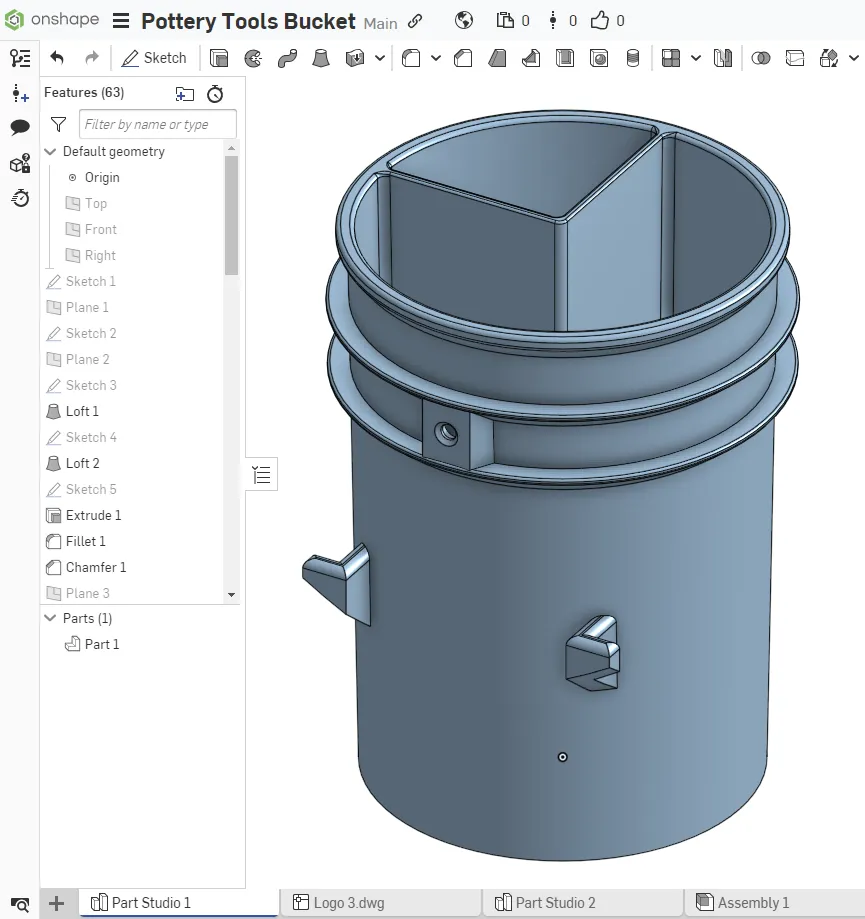Open the pattern tool dropdown arrow
Viewport: 865px width, 919px height.
[x=696, y=58]
